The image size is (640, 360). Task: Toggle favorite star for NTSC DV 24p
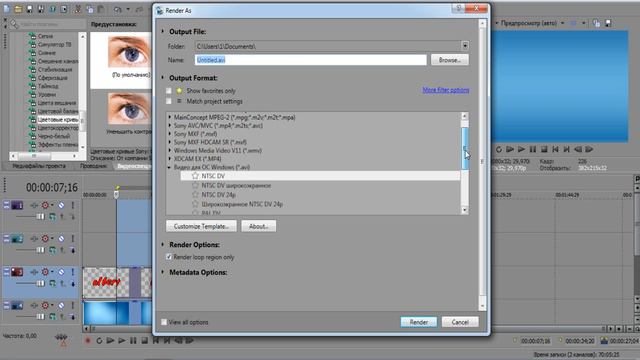pos(195,195)
